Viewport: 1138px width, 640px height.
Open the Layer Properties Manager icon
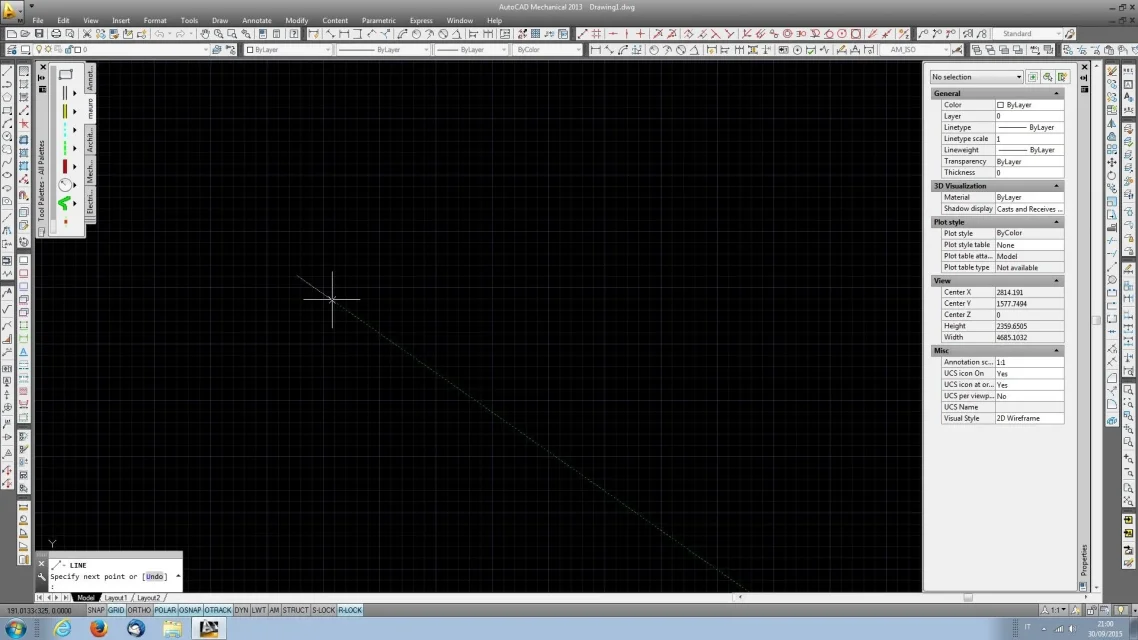pos(12,50)
